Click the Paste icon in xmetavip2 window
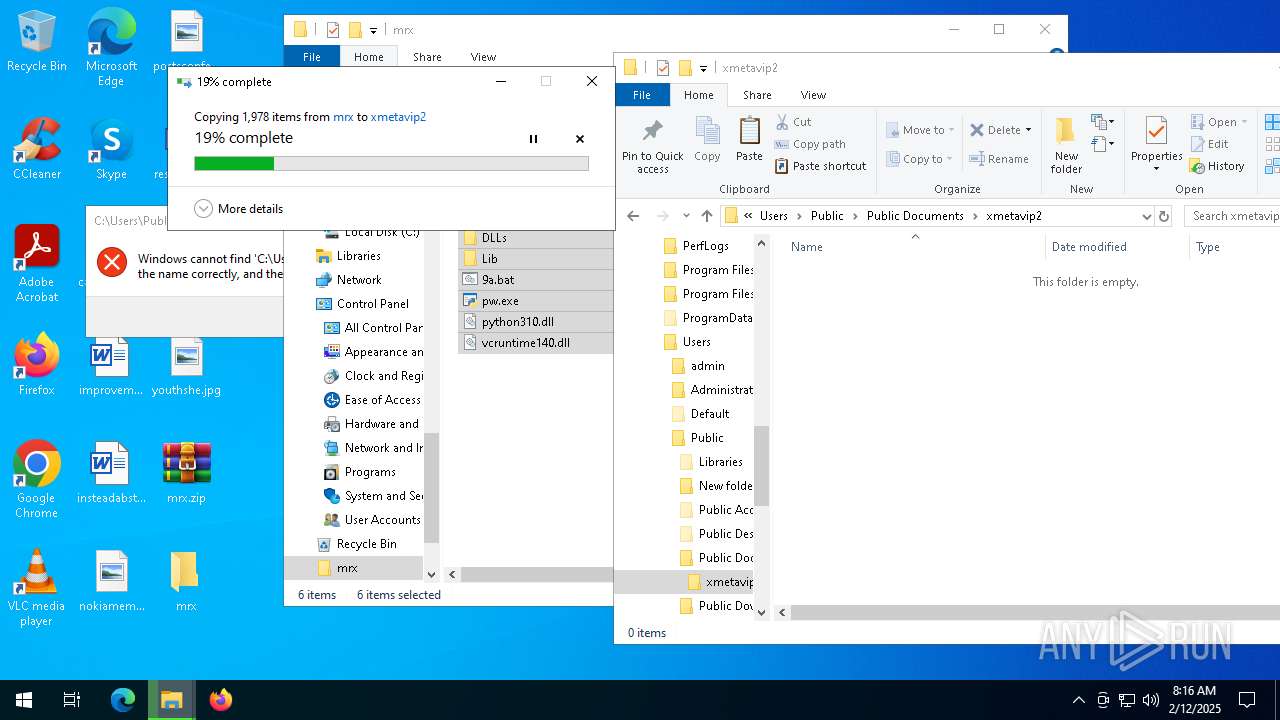1280x720 pixels. click(749, 140)
